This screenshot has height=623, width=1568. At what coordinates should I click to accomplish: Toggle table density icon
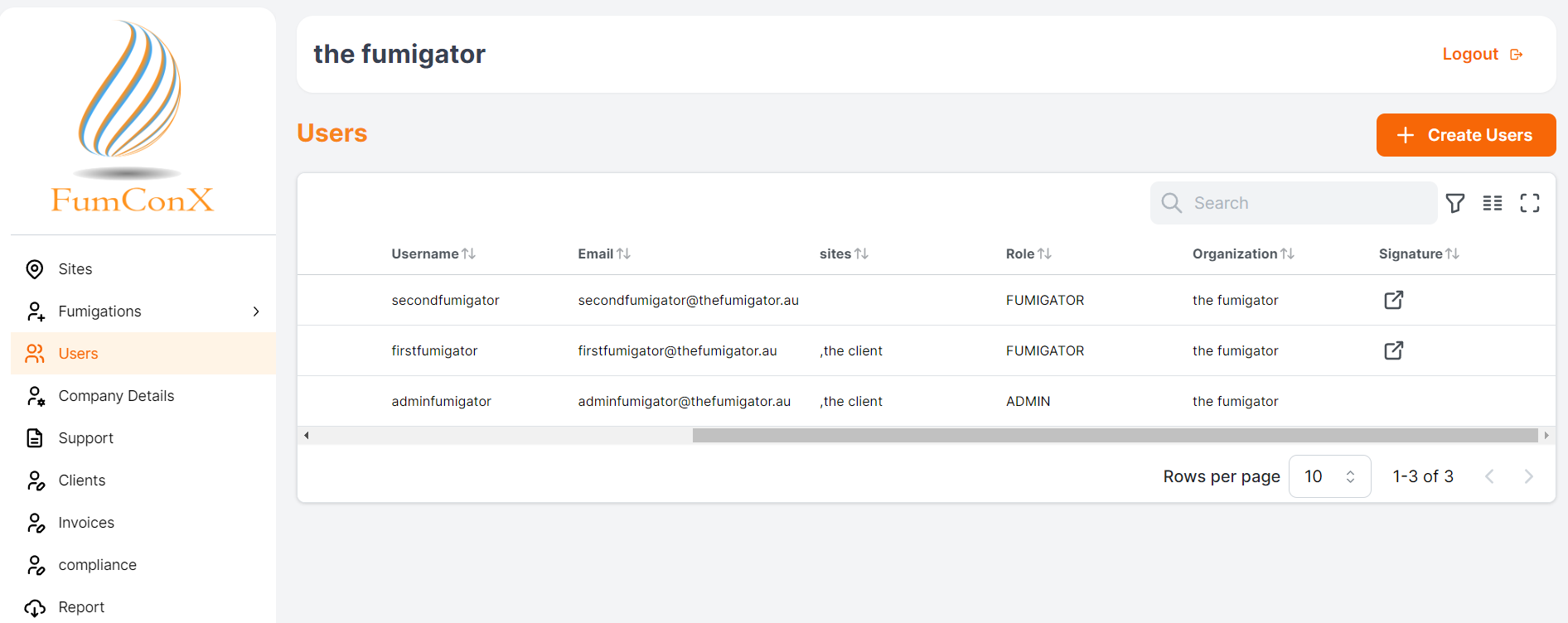point(1492,203)
